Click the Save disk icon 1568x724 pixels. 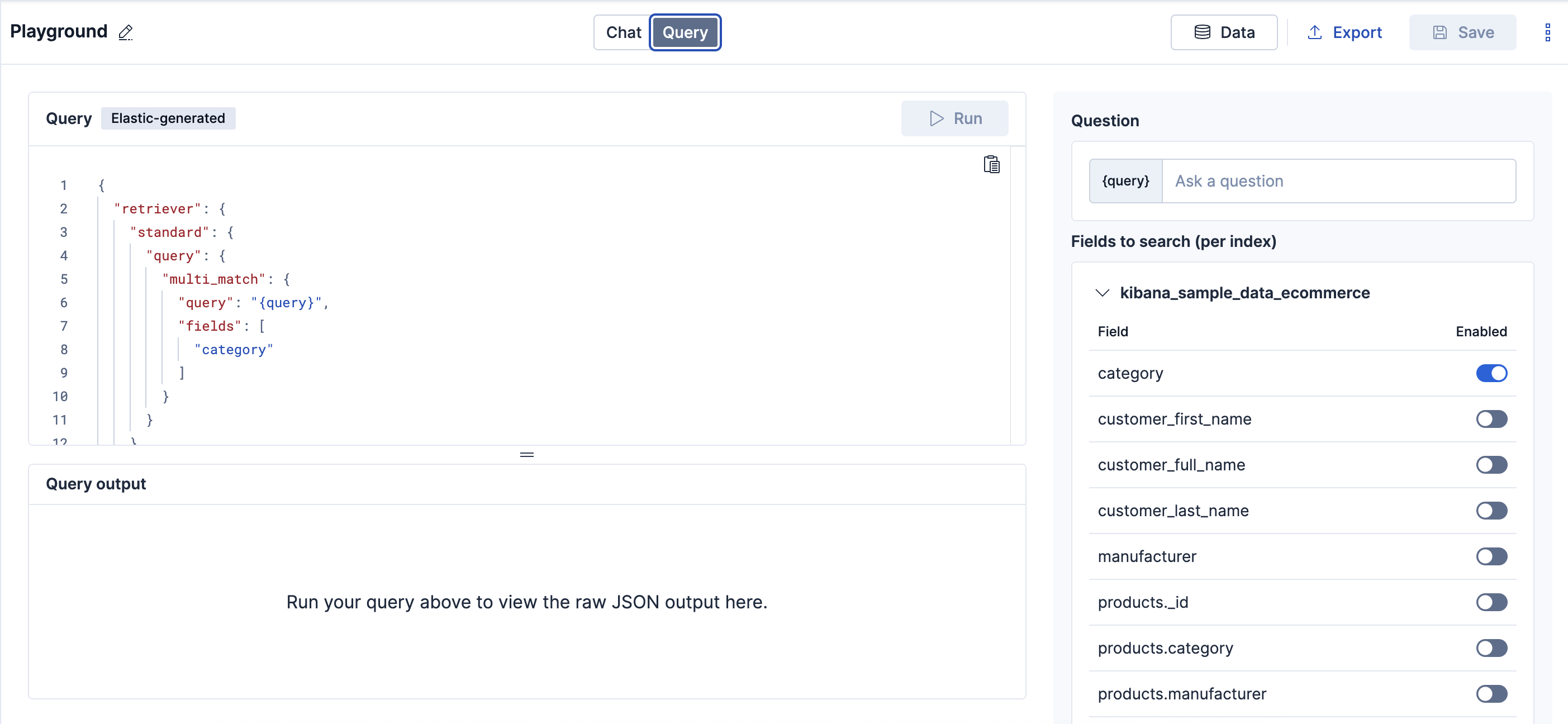click(x=1439, y=32)
